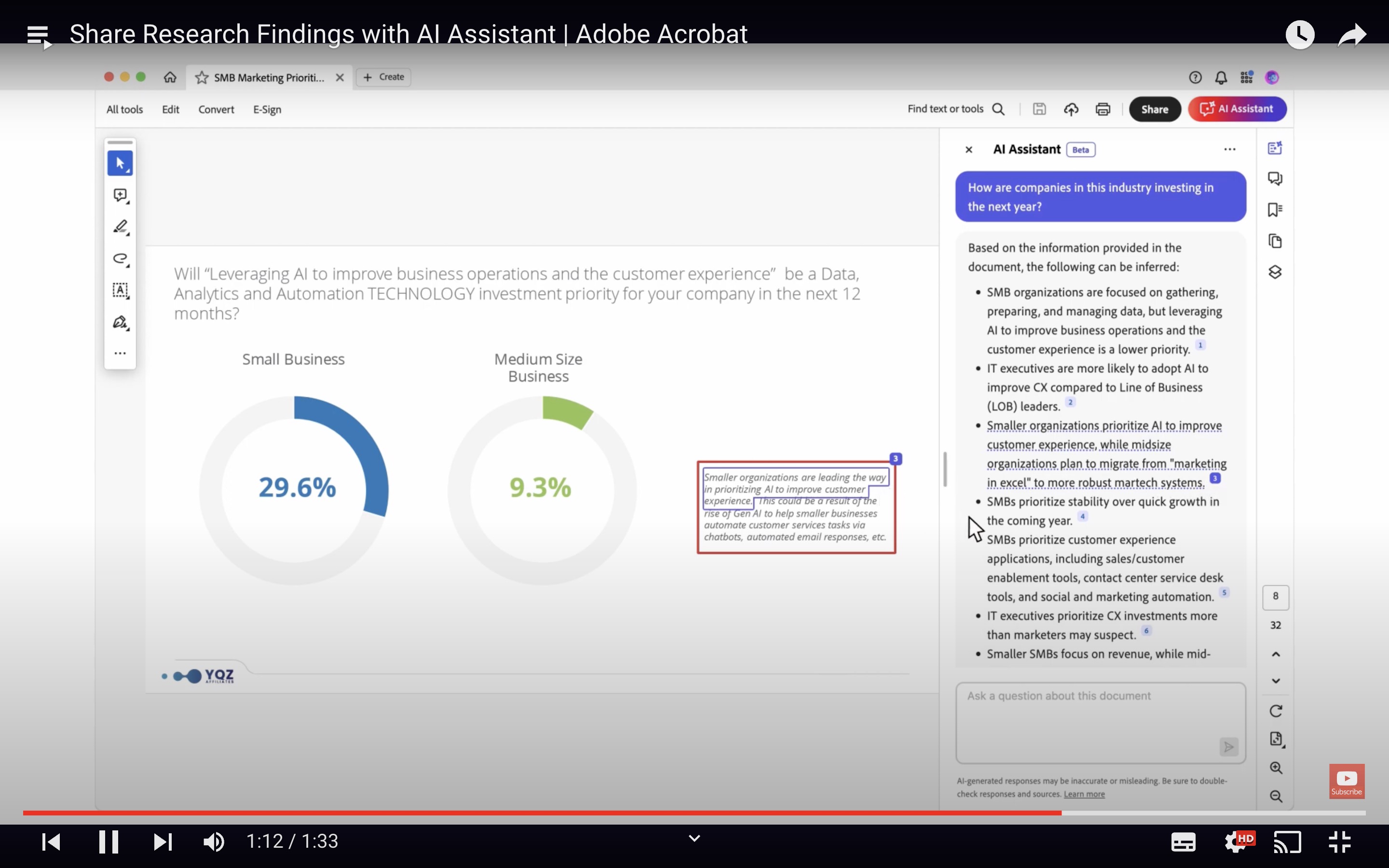1389x868 pixels.
Task: Go to previous video
Action: click(51, 842)
